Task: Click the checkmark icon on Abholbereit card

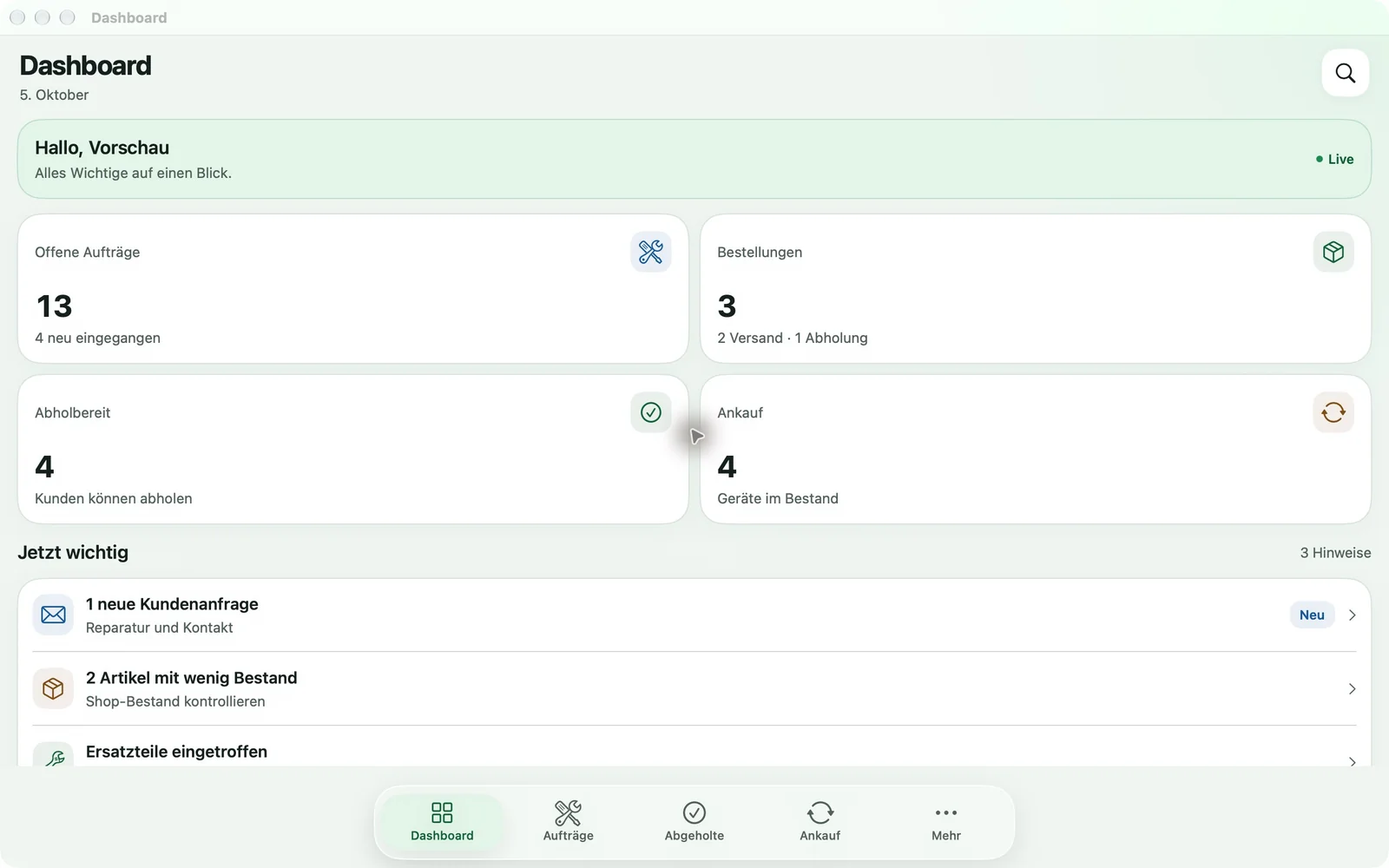Action: click(650, 412)
